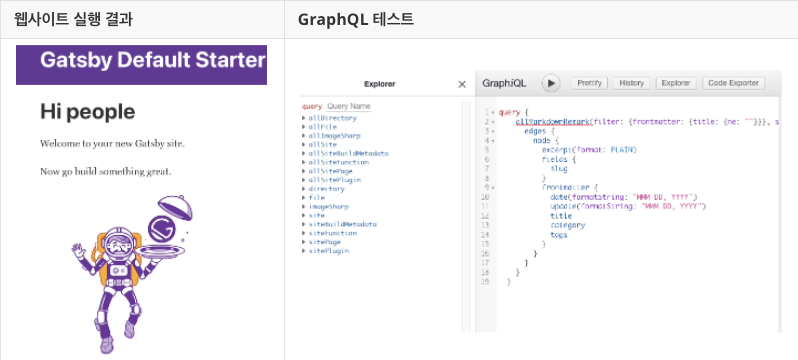Image resolution: width=798 pixels, height=360 pixels.
Task: Toggle the Explorer button in the toolbar
Action: (676, 83)
